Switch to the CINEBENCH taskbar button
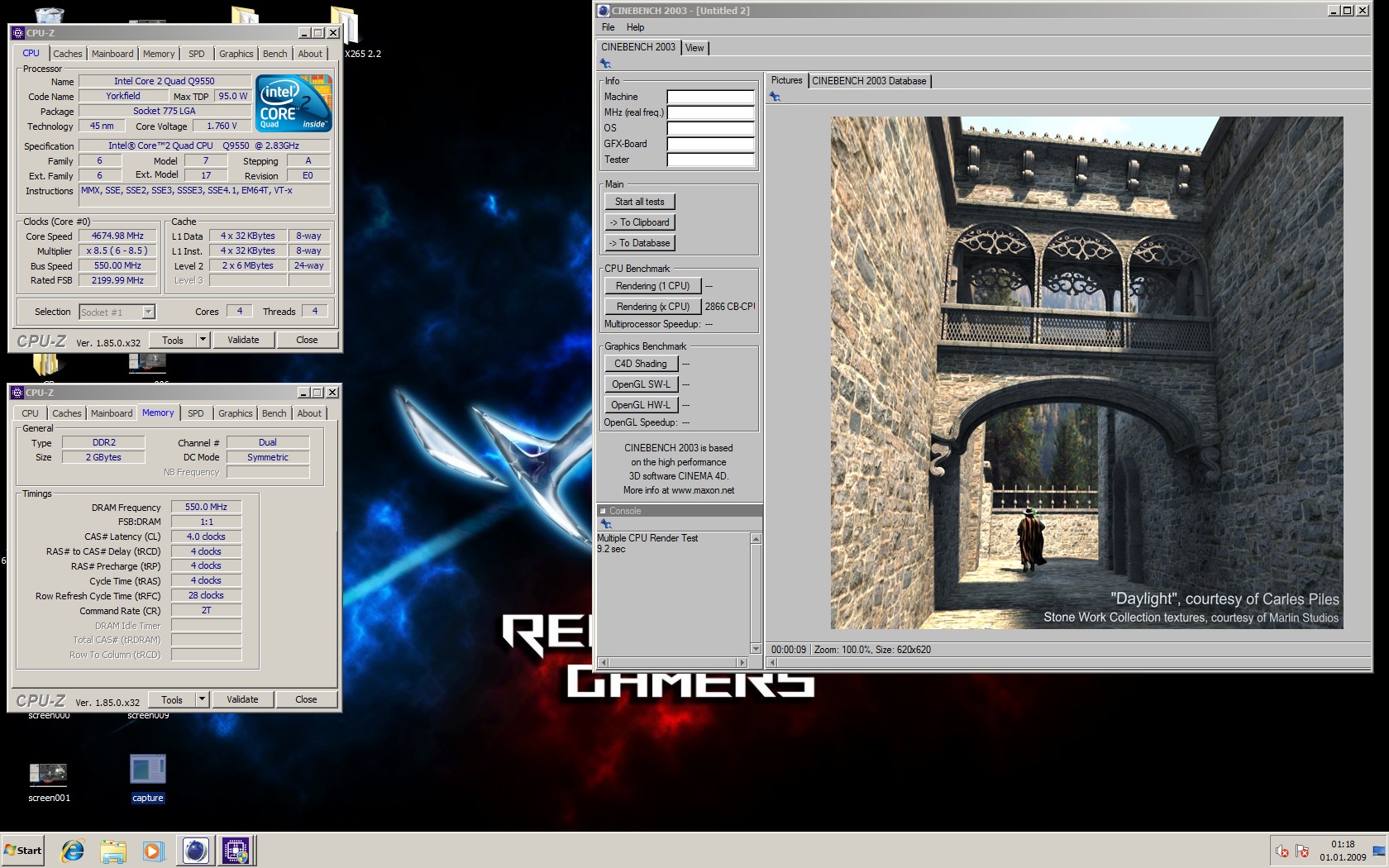This screenshot has width=1389, height=868. [196, 850]
